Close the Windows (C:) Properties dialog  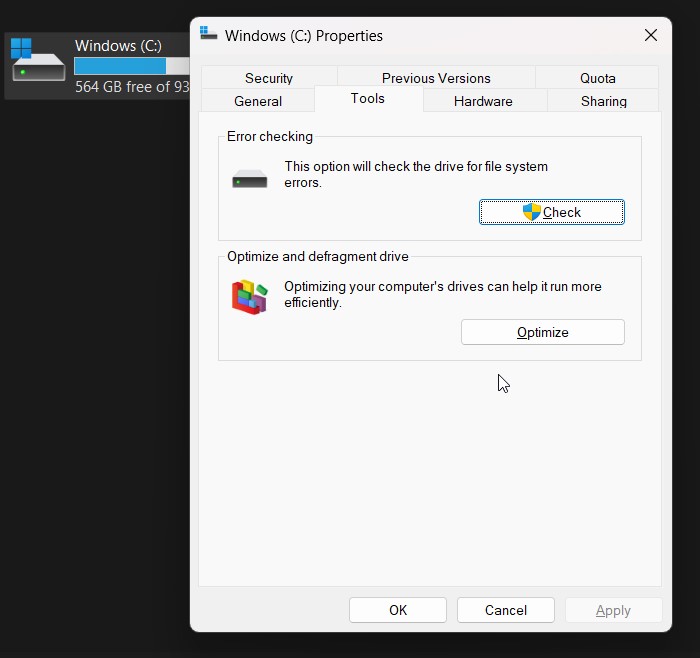click(651, 35)
